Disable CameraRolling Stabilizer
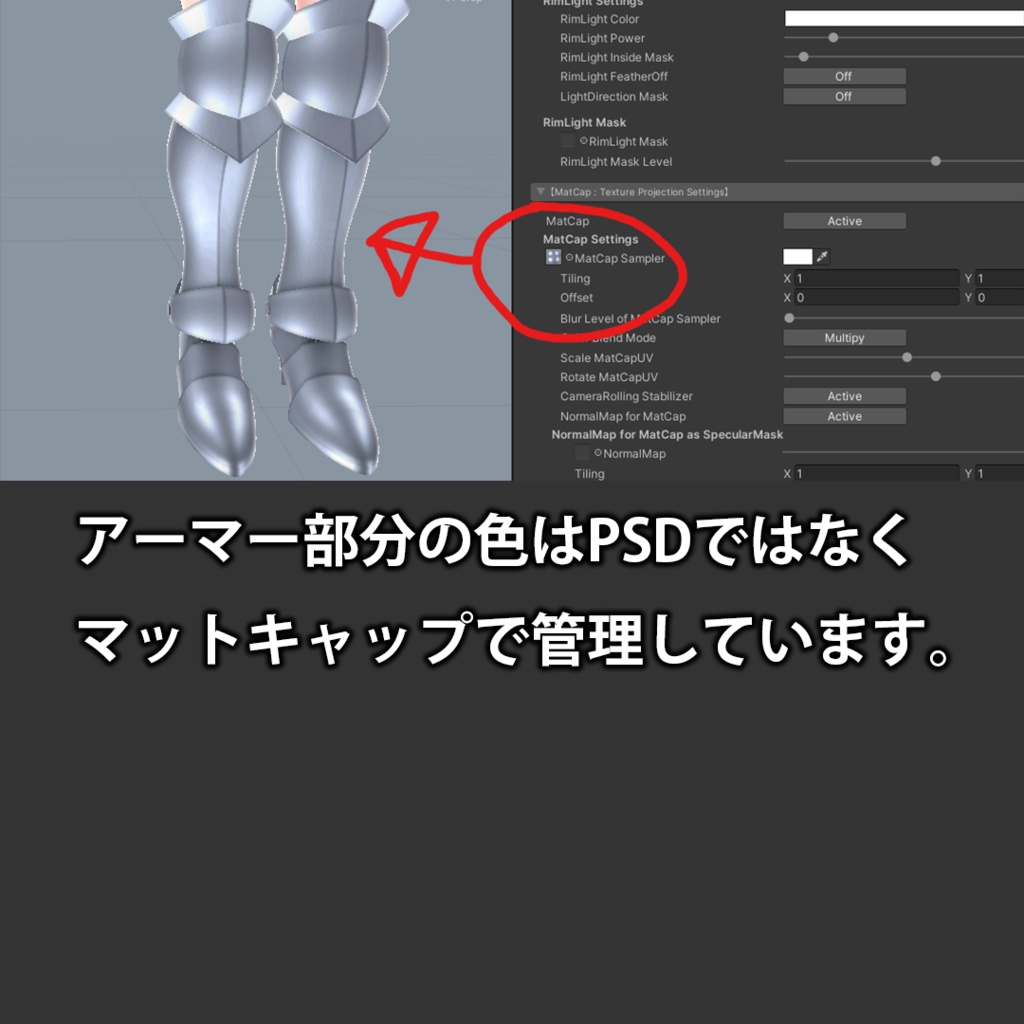Image resolution: width=1024 pixels, height=1024 pixels. [x=843, y=396]
